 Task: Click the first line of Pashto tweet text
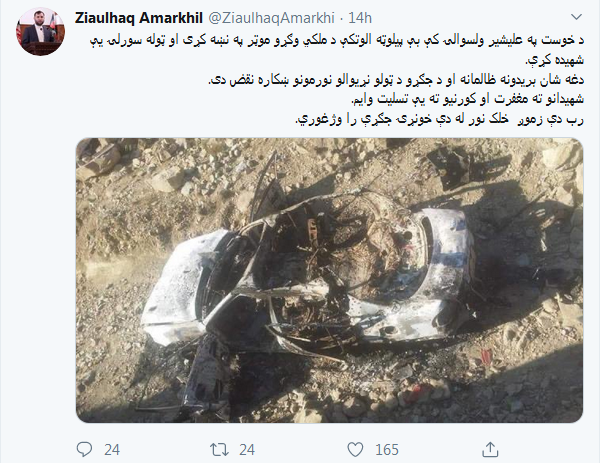pyautogui.click(x=337, y=40)
